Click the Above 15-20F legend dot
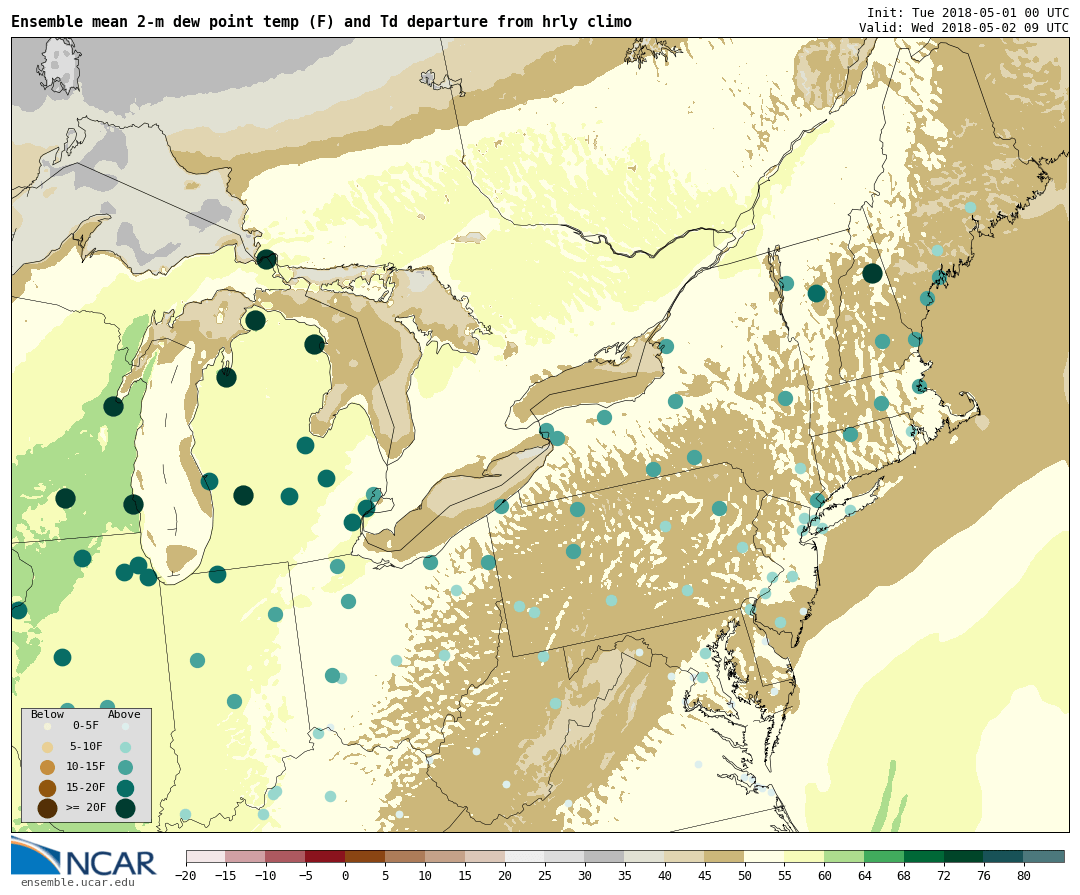 pyautogui.click(x=125, y=788)
